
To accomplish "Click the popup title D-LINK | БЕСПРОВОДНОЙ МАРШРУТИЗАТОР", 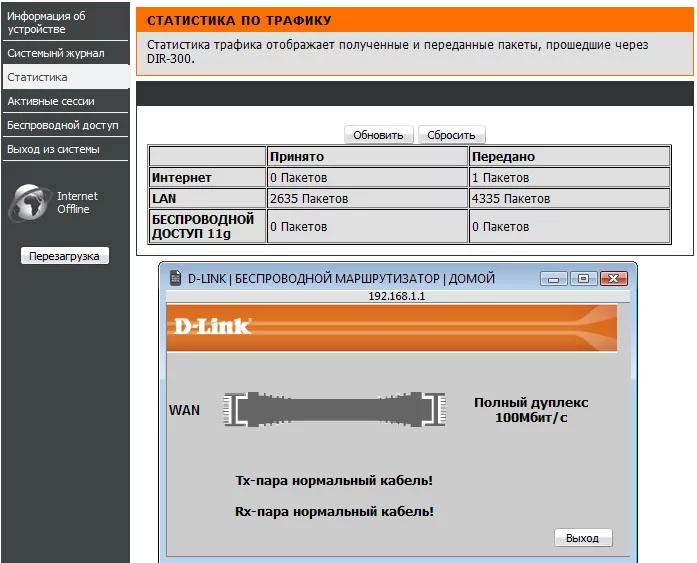I will (x=341, y=279).
